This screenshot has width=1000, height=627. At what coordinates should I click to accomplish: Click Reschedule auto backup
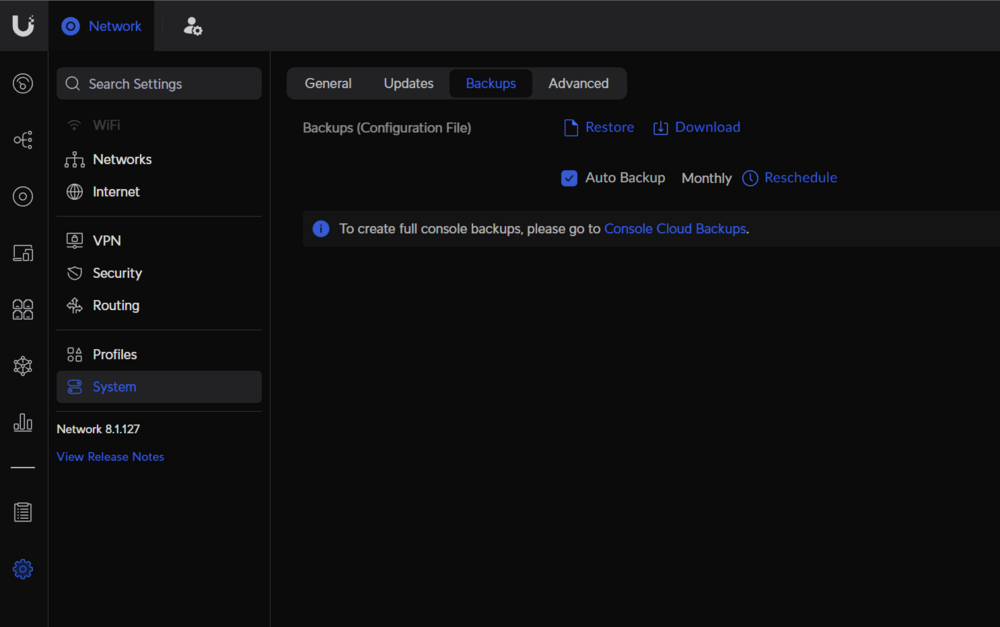click(x=790, y=178)
